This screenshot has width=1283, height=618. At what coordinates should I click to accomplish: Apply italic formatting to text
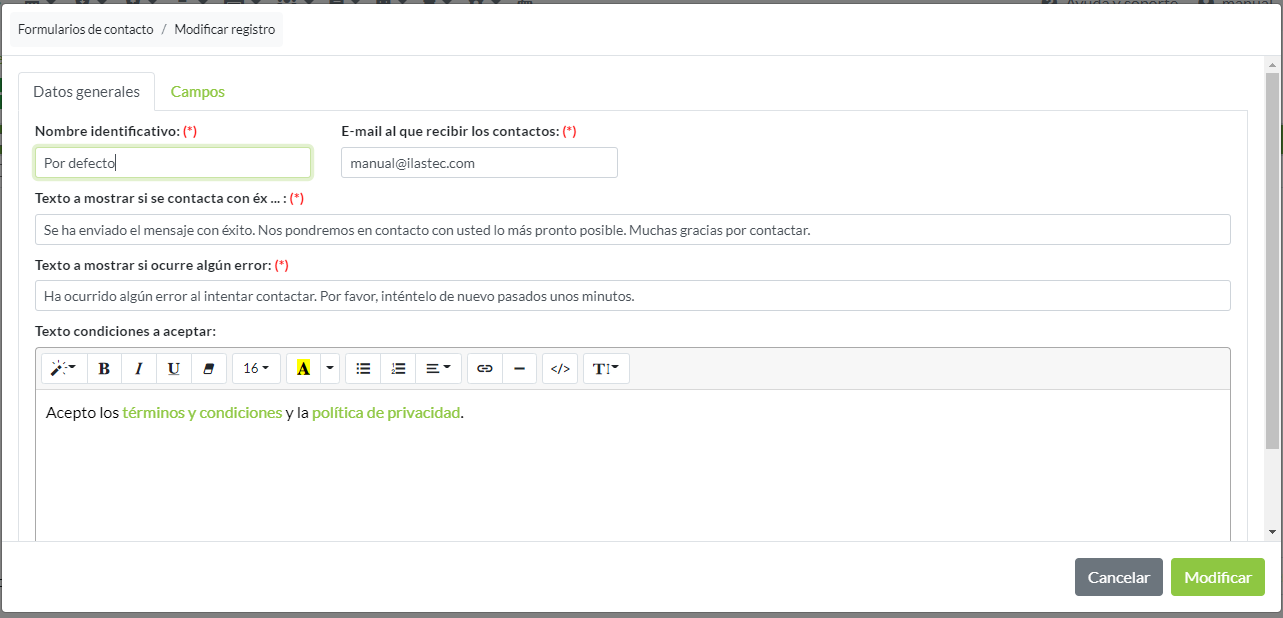click(139, 369)
